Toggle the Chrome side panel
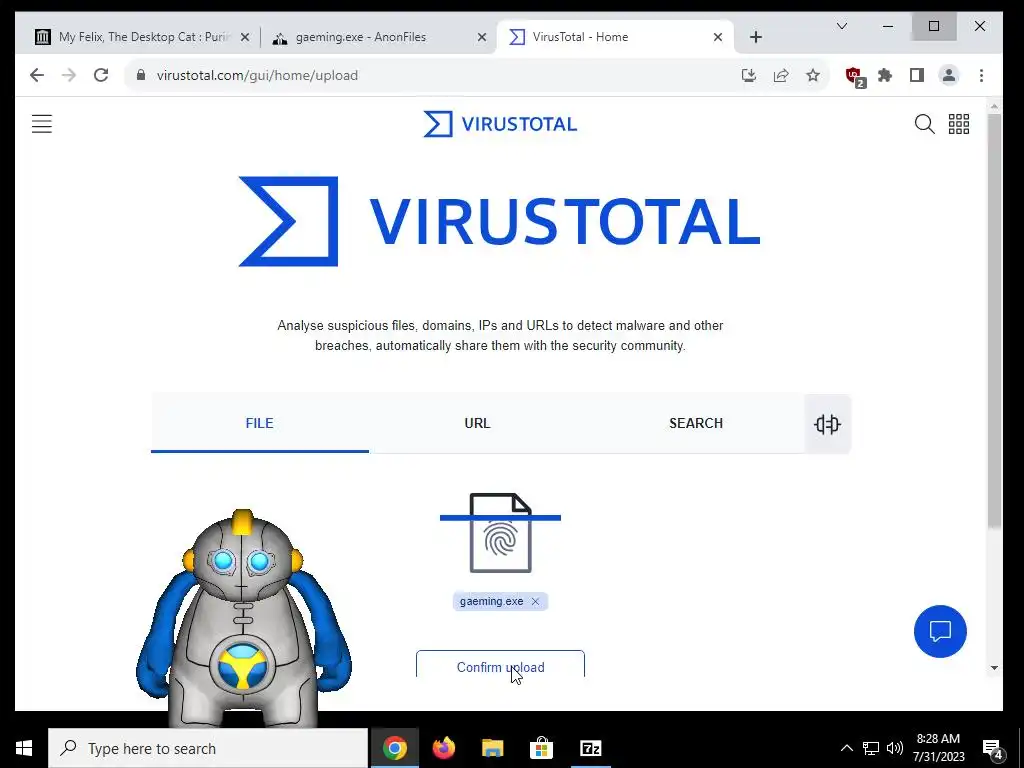 [x=917, y=76]
